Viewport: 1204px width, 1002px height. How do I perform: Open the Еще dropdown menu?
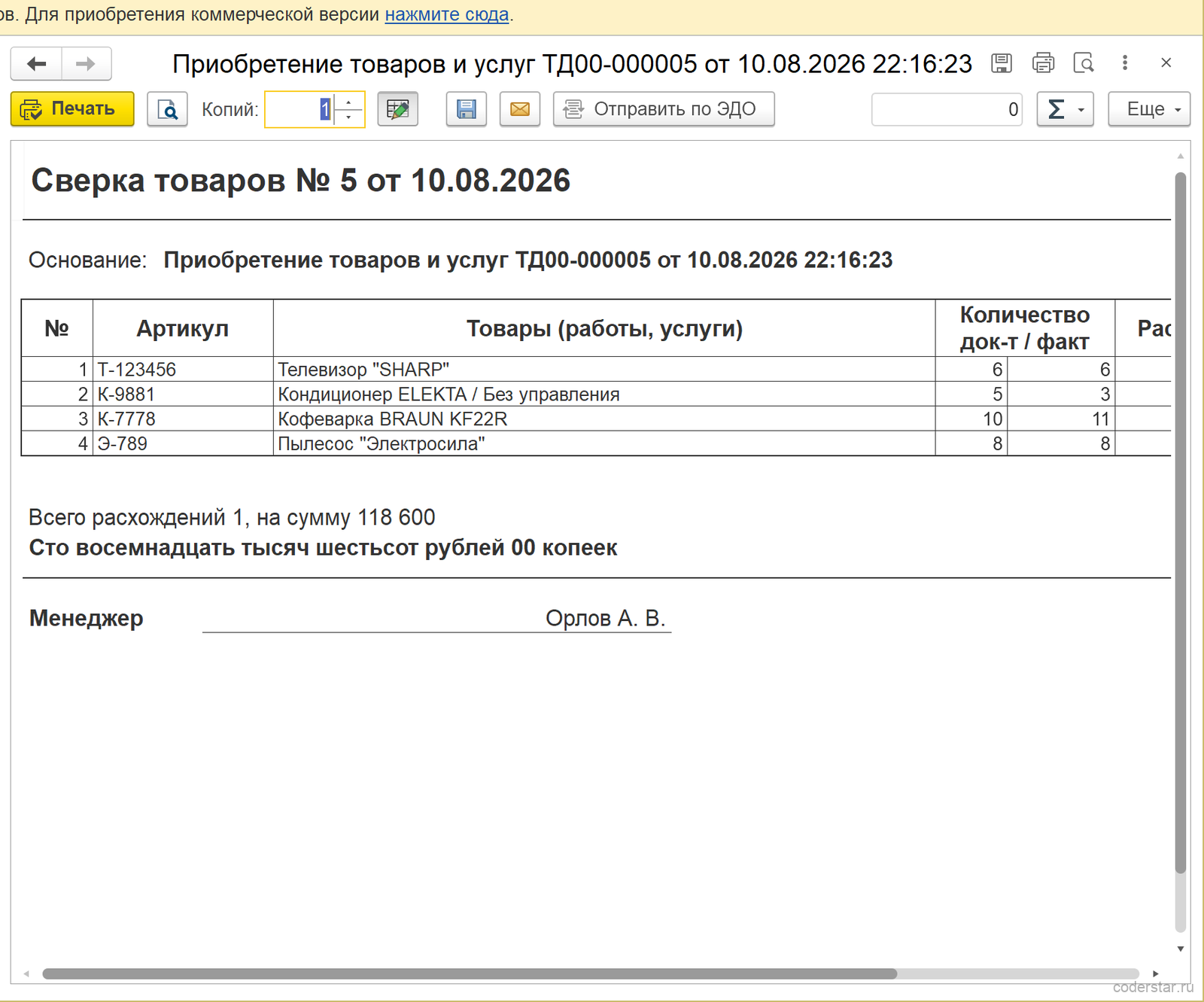[x=1149, y=109]
